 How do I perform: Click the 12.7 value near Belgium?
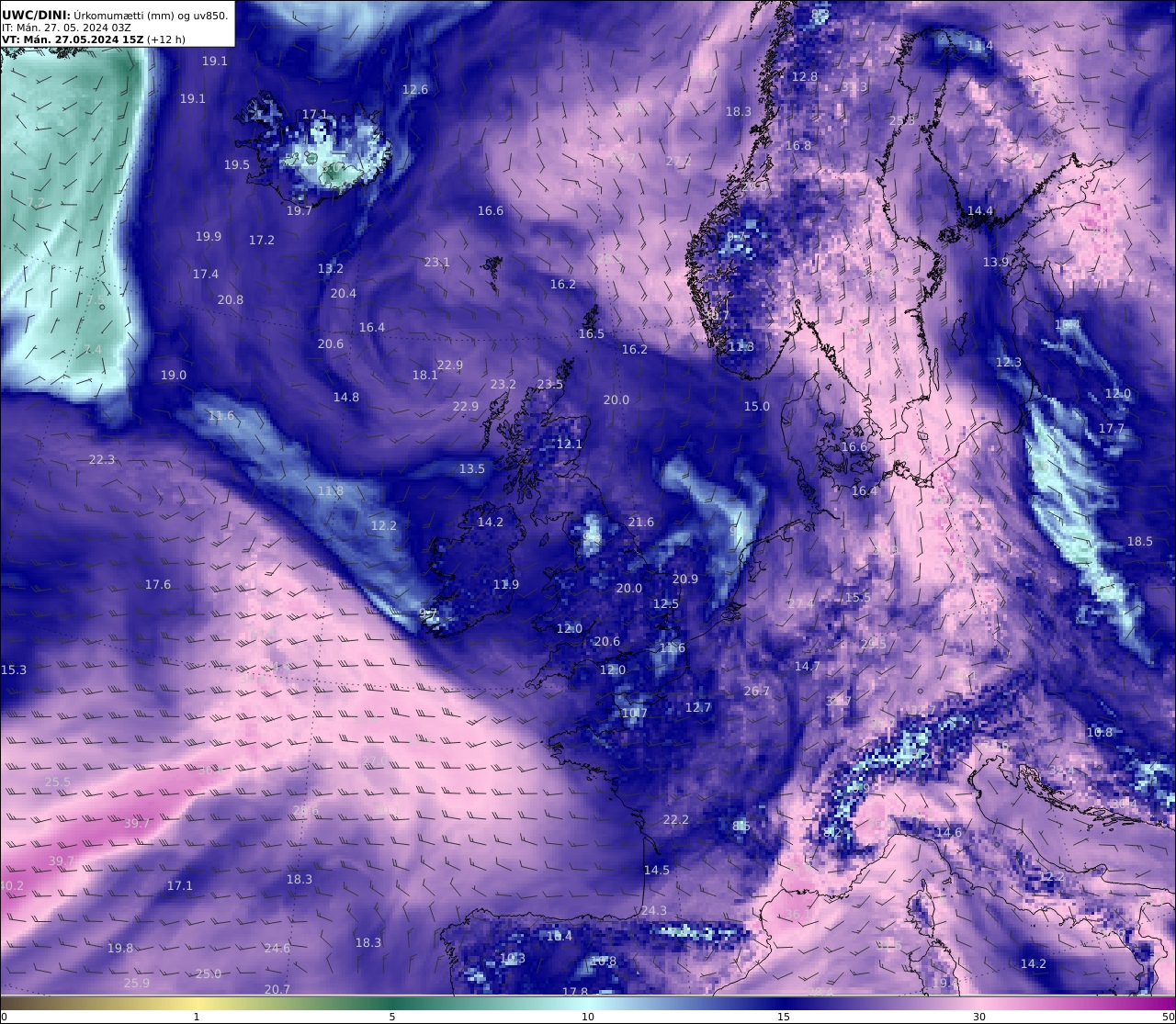click(x=698, y=707)
